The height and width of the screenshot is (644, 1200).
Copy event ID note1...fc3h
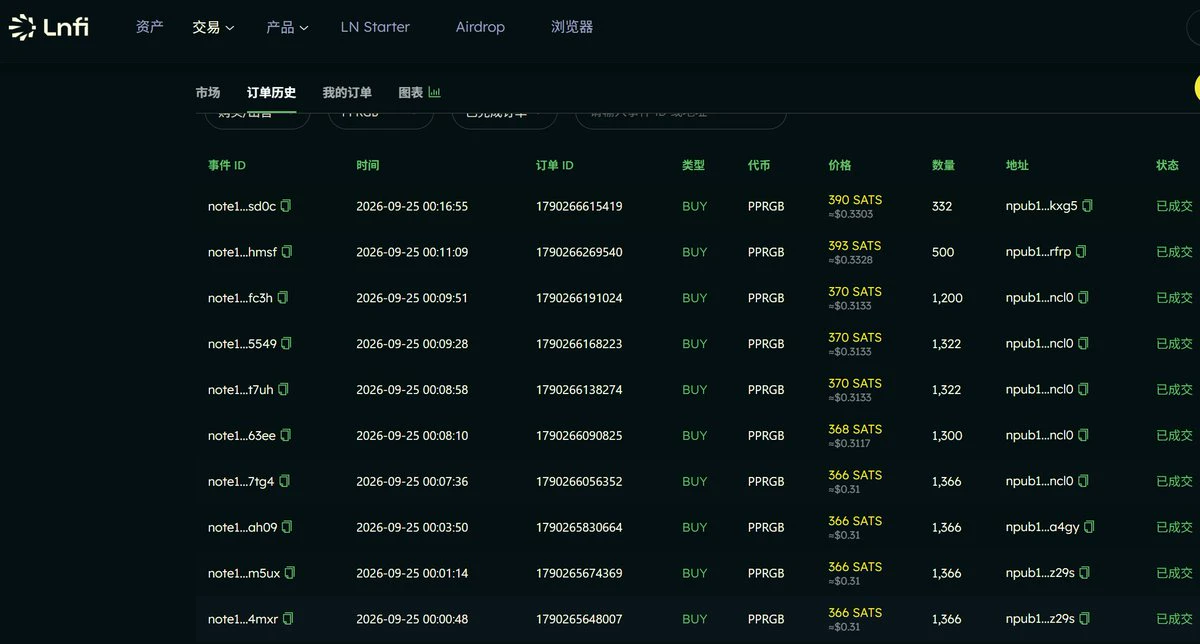click(282, 298)
